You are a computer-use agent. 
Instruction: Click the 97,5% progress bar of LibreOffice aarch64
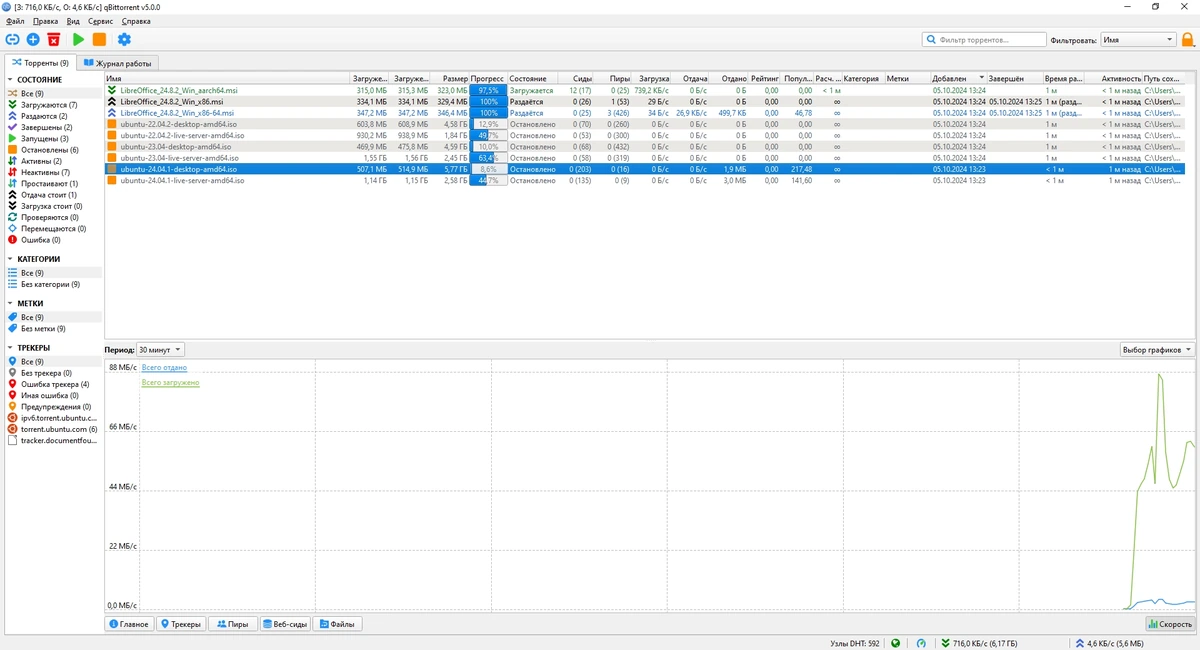pyautogui.click(x=488, y=90)
